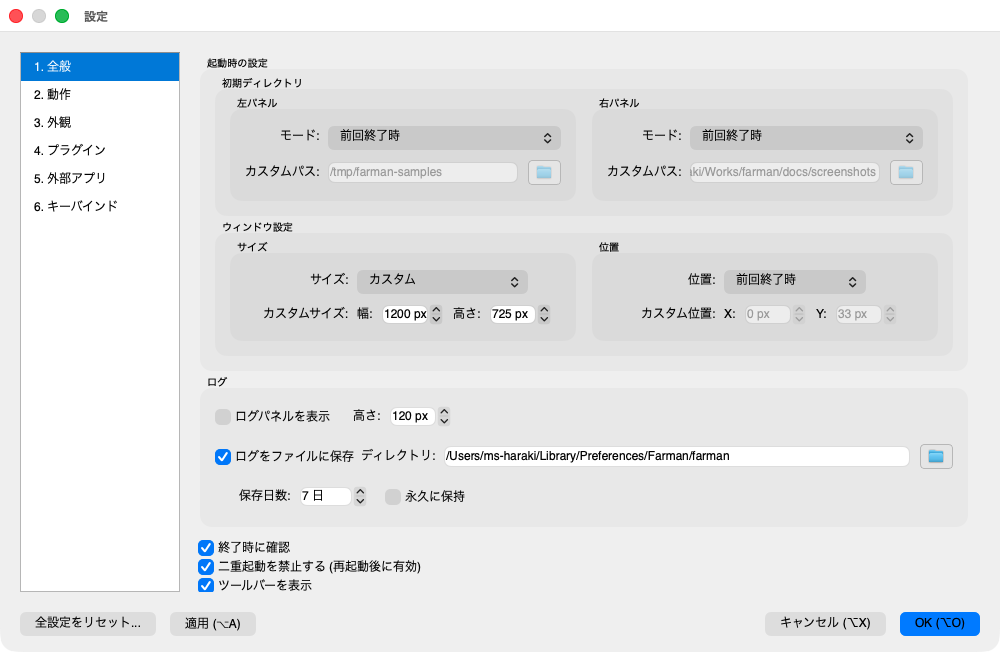Screen dimensions: 1000x652
Task: Click the キャンセル button
Action: tap(825, 623)
